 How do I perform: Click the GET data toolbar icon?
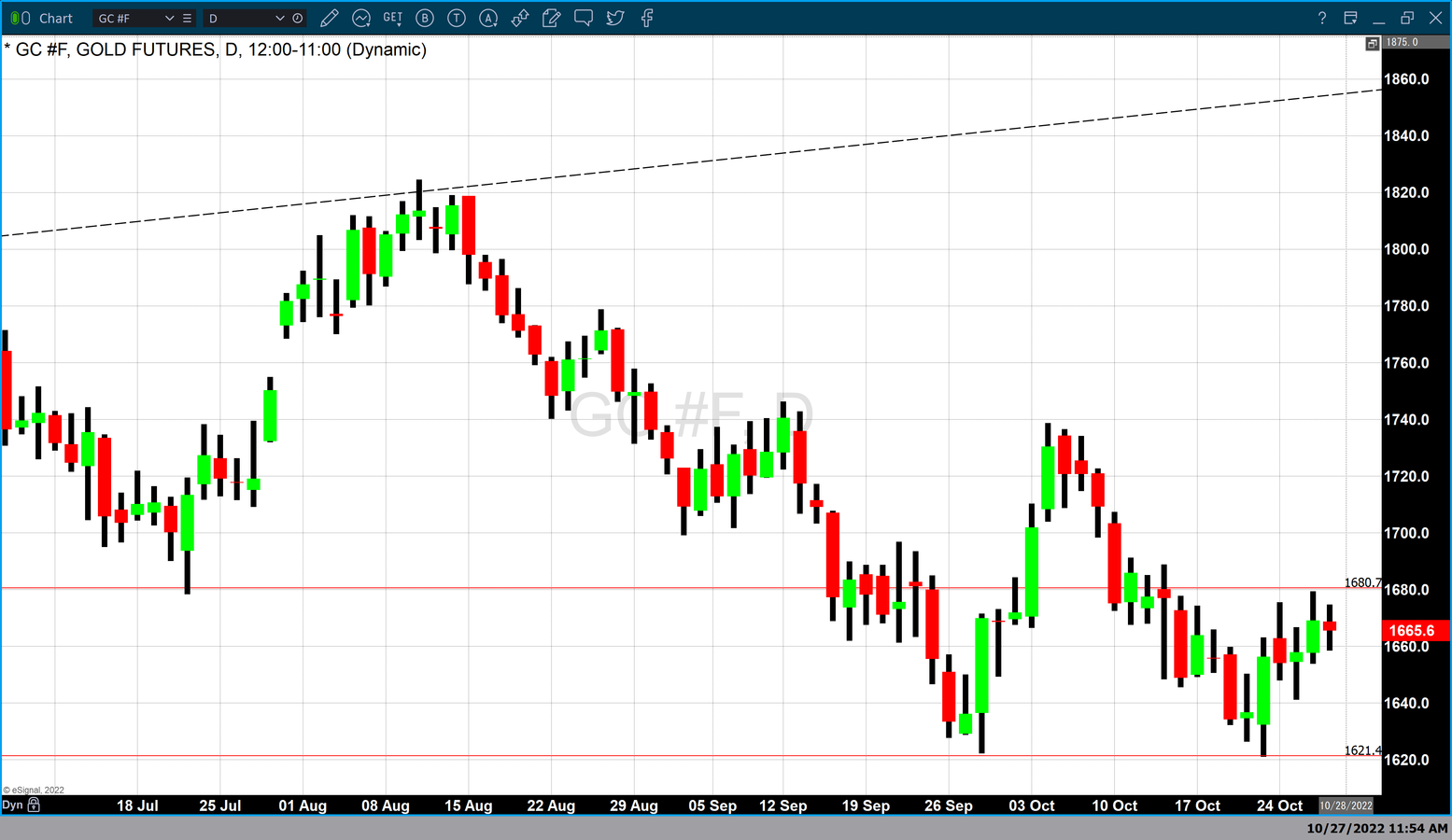(393, 18)
